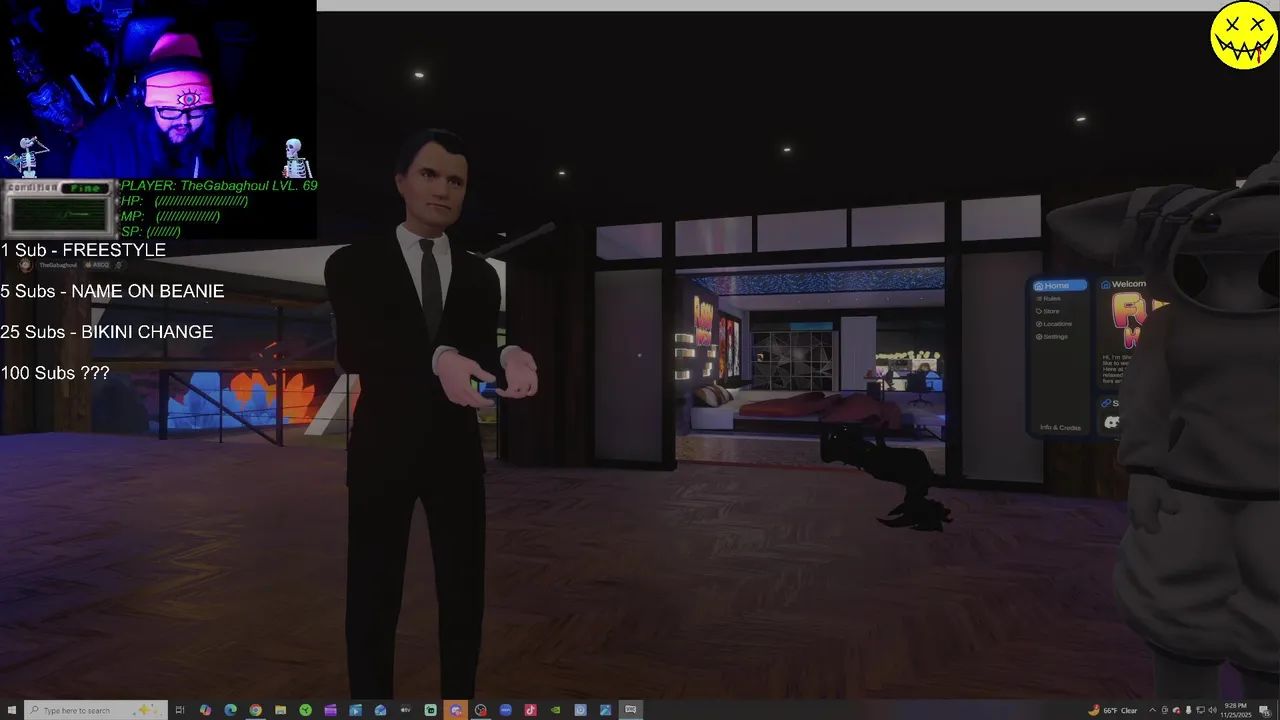Click the '25 Subs - BIKINI CHANGE' text
The height and width of the screenshot is (720, 1280).
[x=106, y=332]
